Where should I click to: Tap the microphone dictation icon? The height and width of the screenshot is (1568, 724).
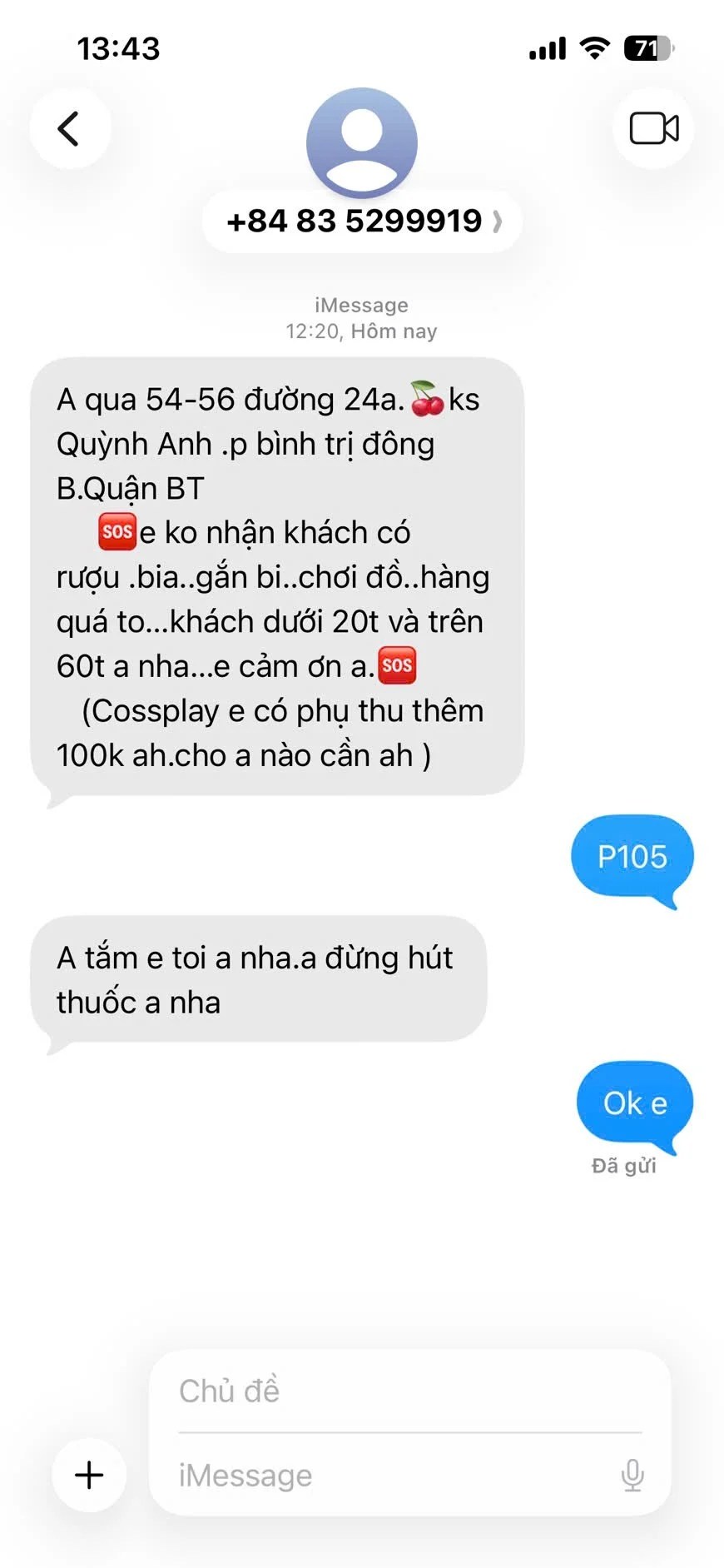pos(632,1475)
